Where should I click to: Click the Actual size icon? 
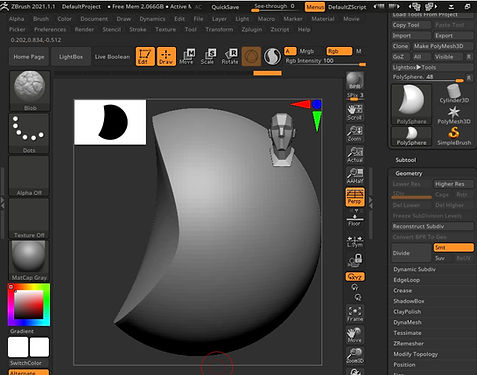[x=355, y=155]
